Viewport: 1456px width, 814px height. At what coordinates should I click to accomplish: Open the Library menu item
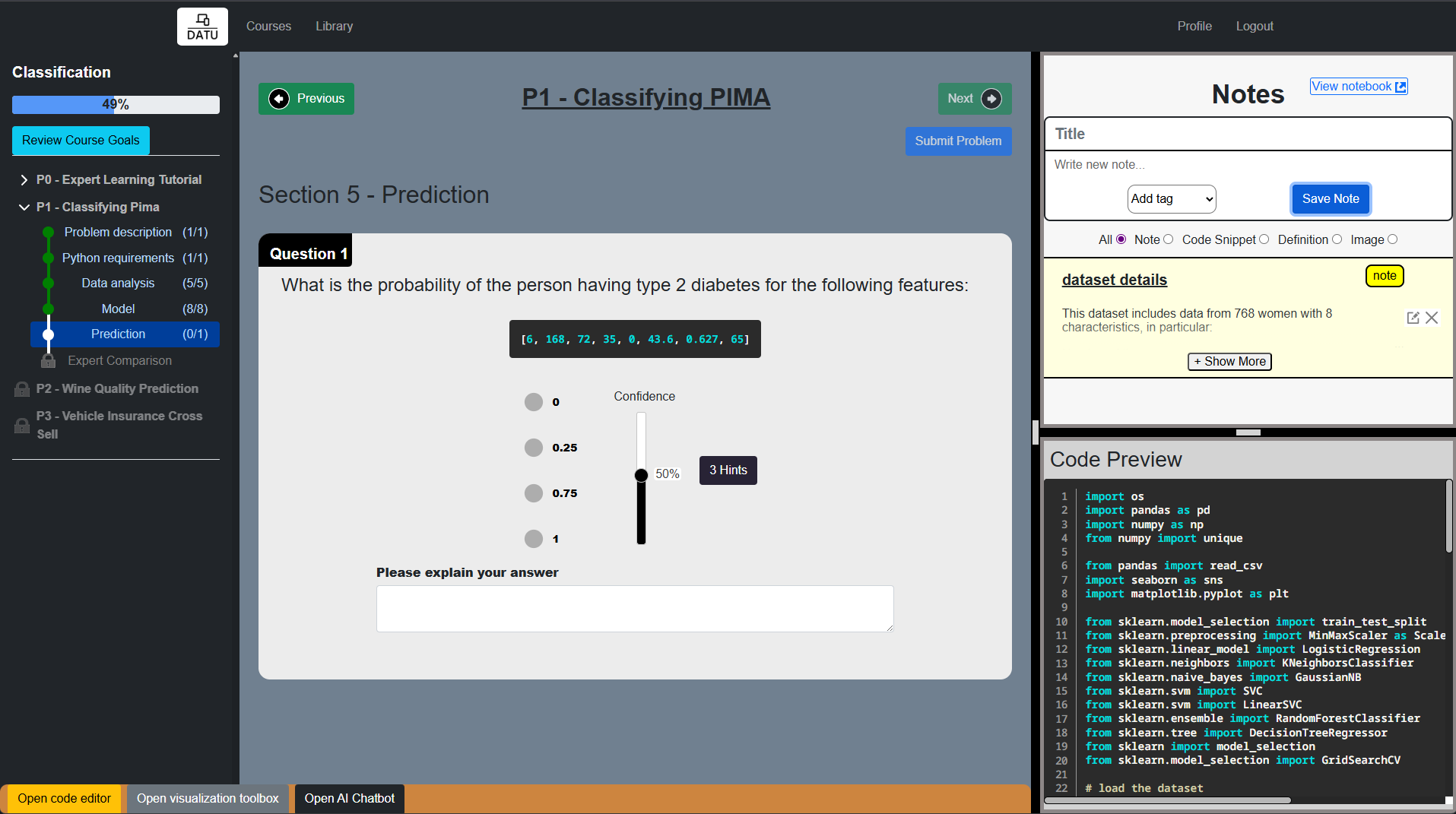[x=334, y=26]
